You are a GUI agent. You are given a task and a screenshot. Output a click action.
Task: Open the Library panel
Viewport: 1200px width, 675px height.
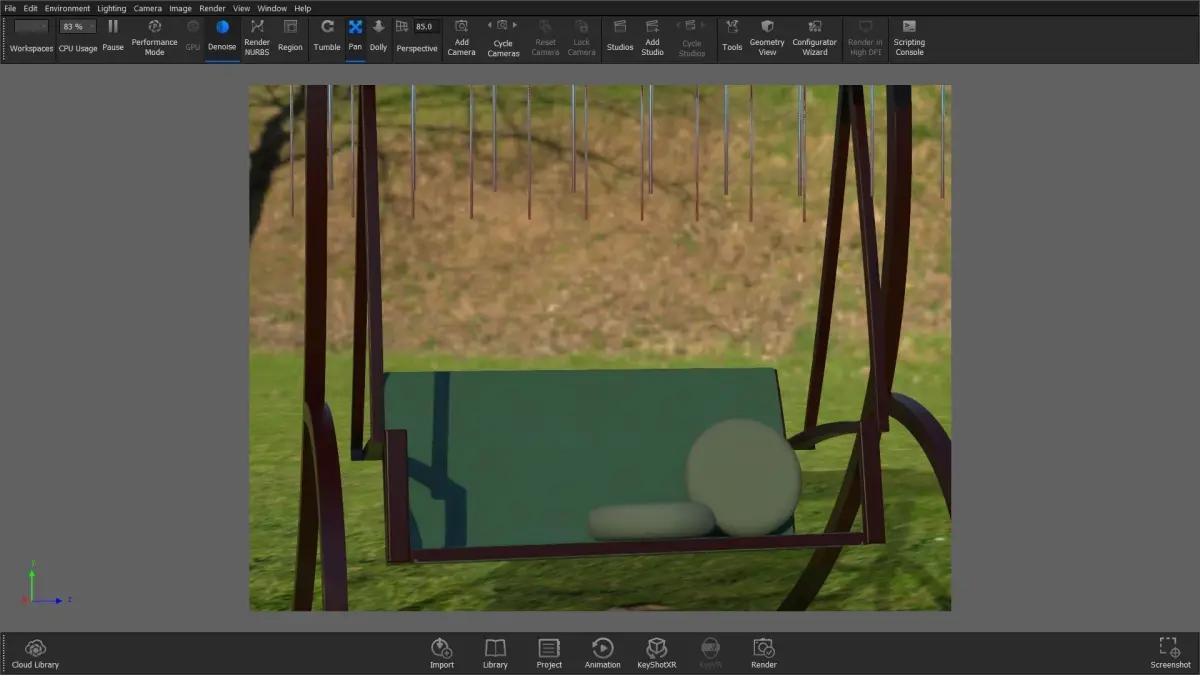(x=495, y=654)
